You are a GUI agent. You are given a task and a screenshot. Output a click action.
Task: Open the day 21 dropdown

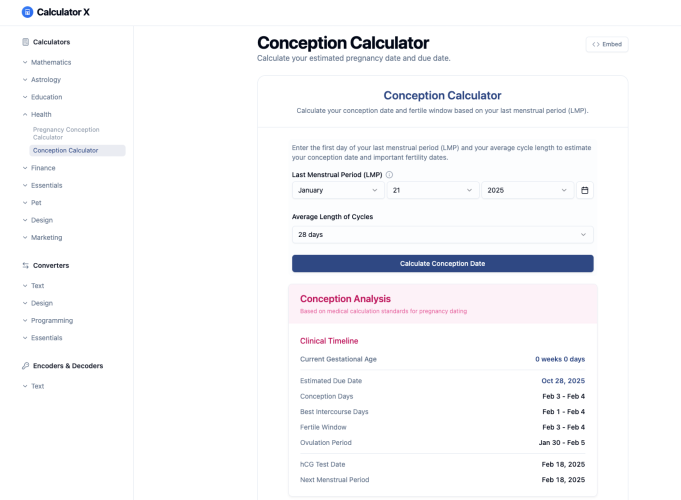[x=433, y=190]
